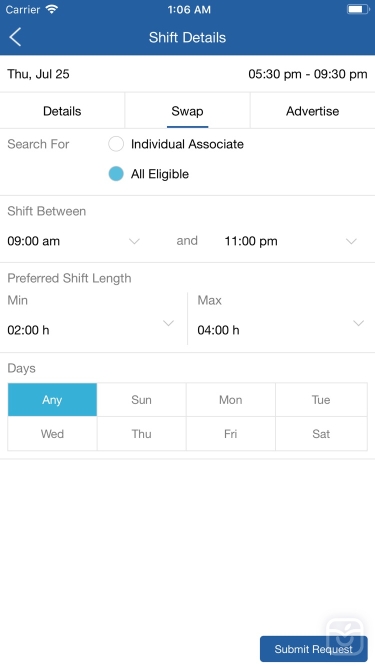Select Sun in the Days grid
The width and height of the screenshot is (375, 667).
point(142,399)
